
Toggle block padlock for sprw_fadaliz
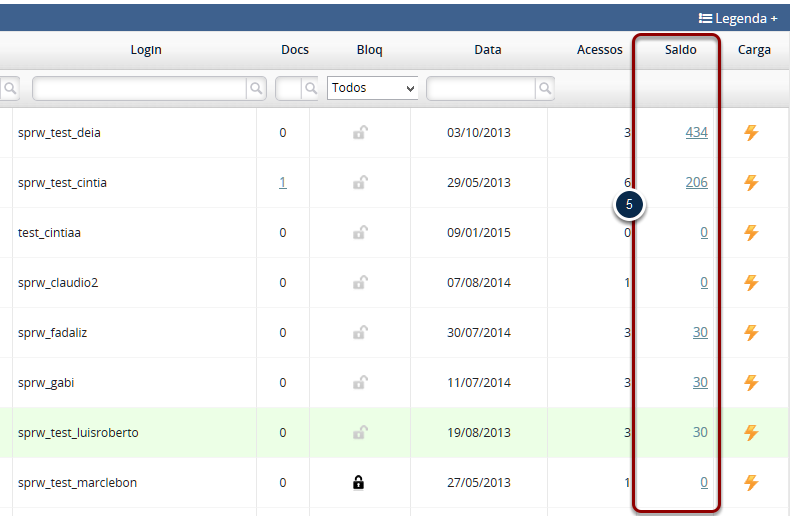pos(359,333)
